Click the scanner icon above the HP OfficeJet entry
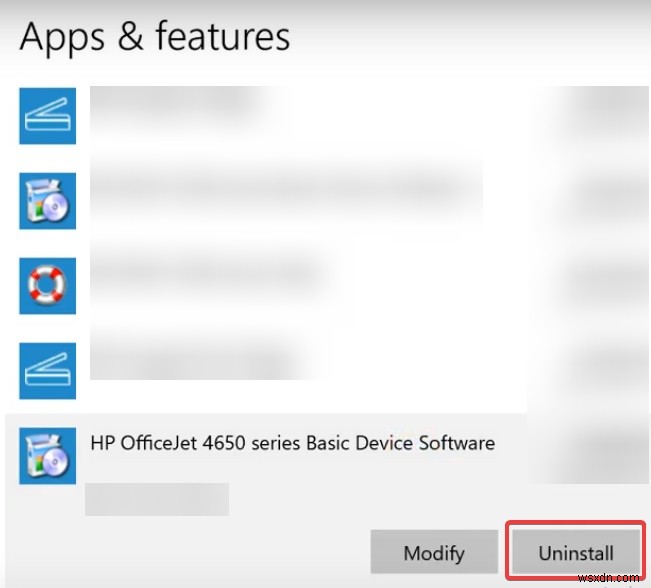 (x=47, y=371)
